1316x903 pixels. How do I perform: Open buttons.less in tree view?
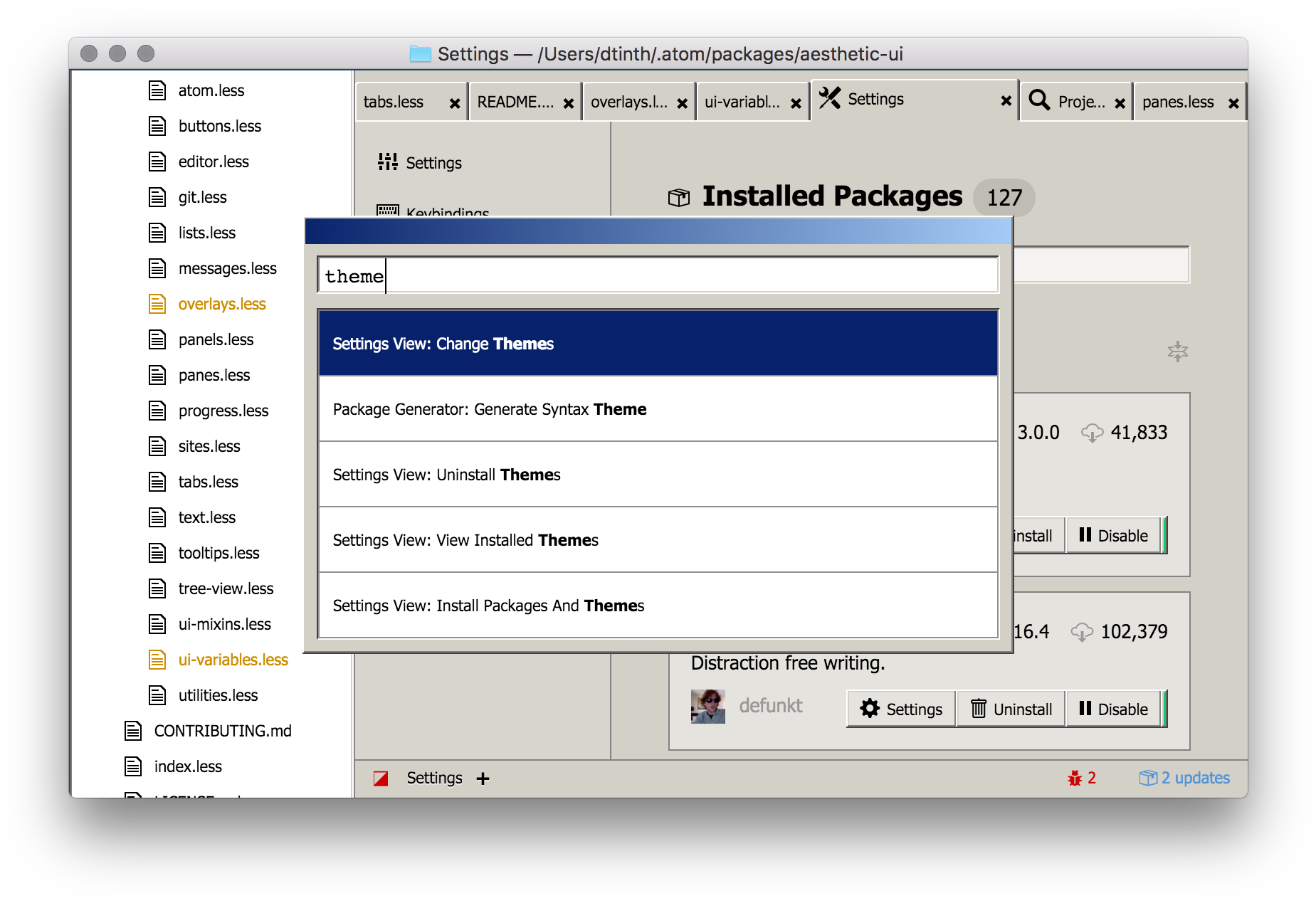220,126
